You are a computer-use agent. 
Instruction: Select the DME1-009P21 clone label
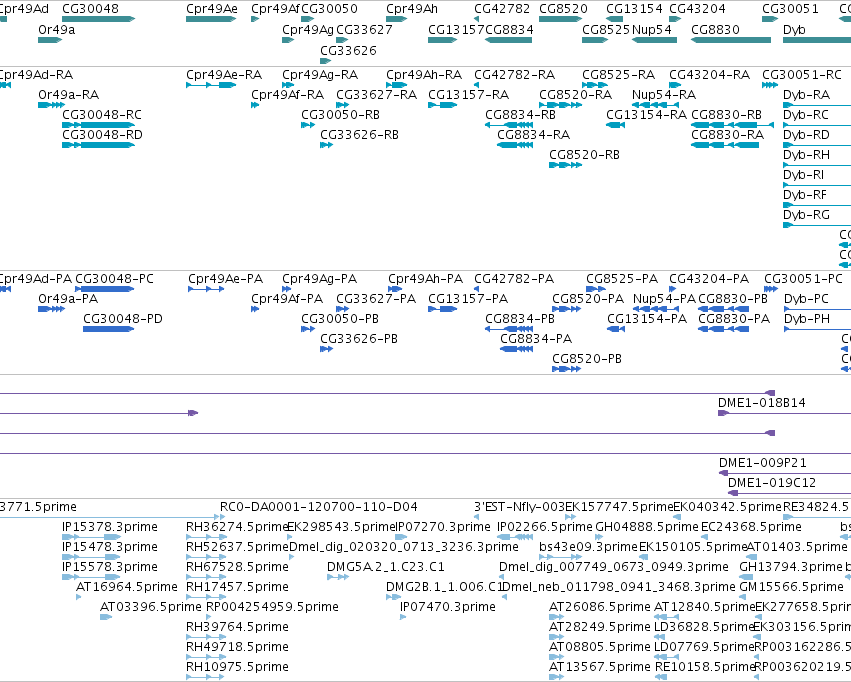click(763, 463)
